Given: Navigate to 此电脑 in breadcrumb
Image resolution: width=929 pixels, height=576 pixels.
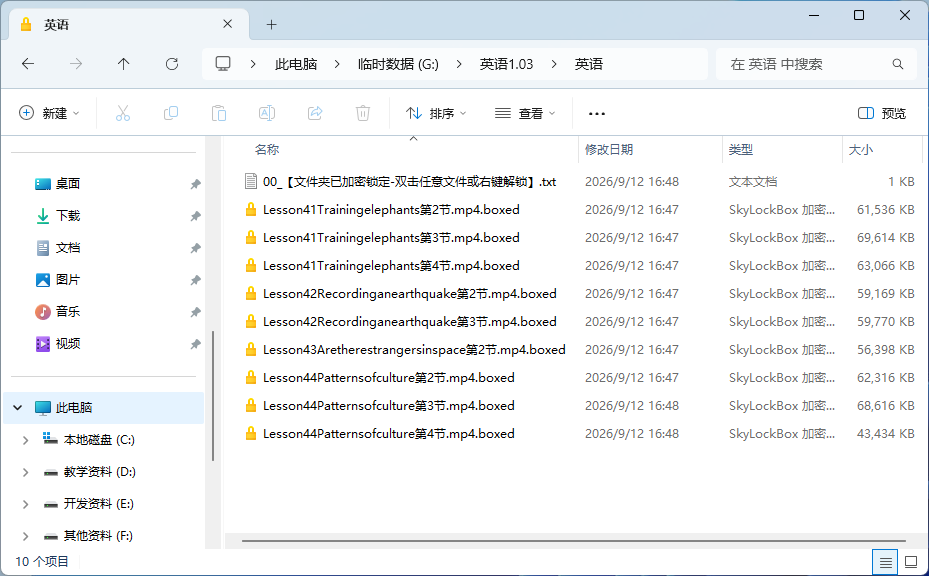Looking at the screenshot, I should pyautogui.click(x=296, y=64).
